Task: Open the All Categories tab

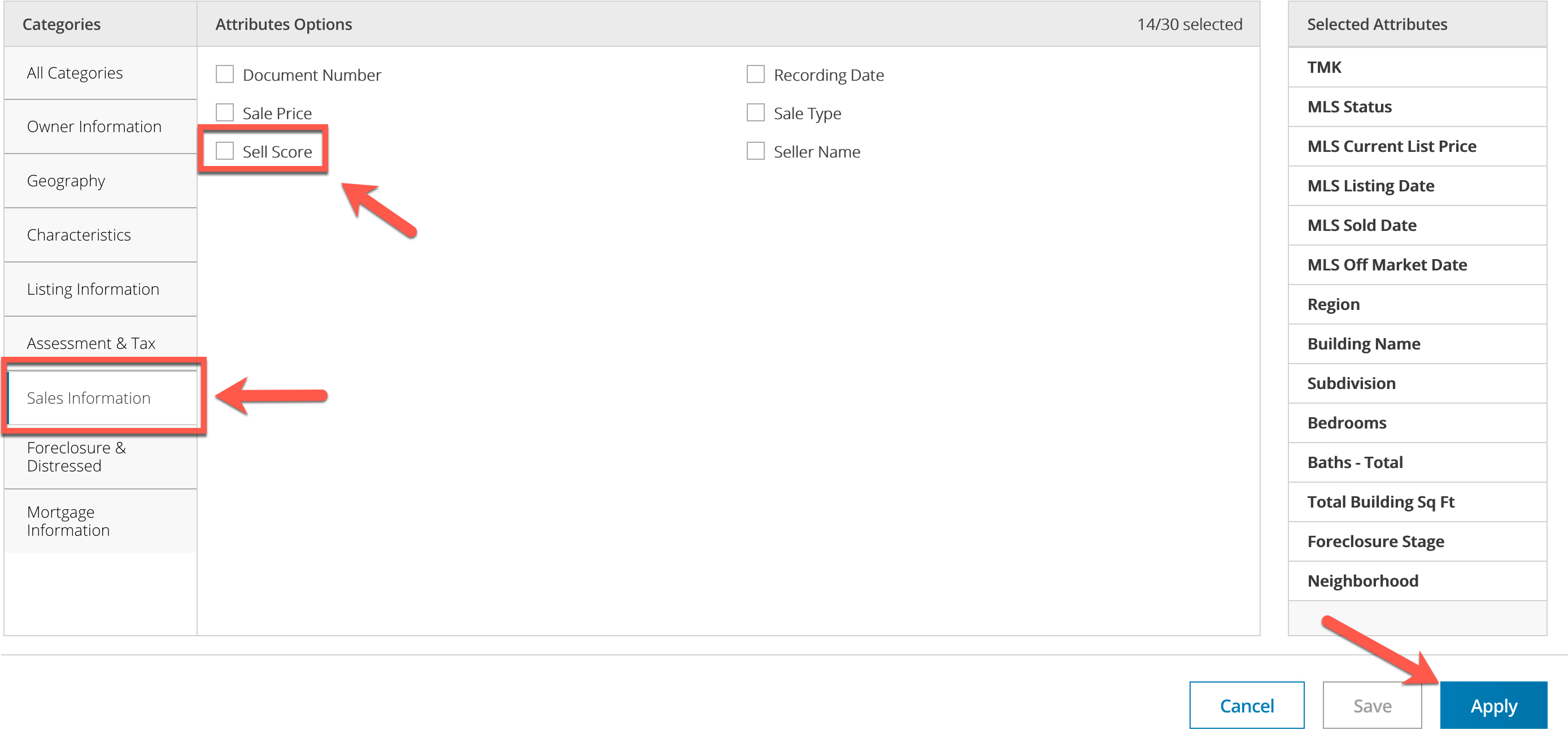Action: [75, 73]
